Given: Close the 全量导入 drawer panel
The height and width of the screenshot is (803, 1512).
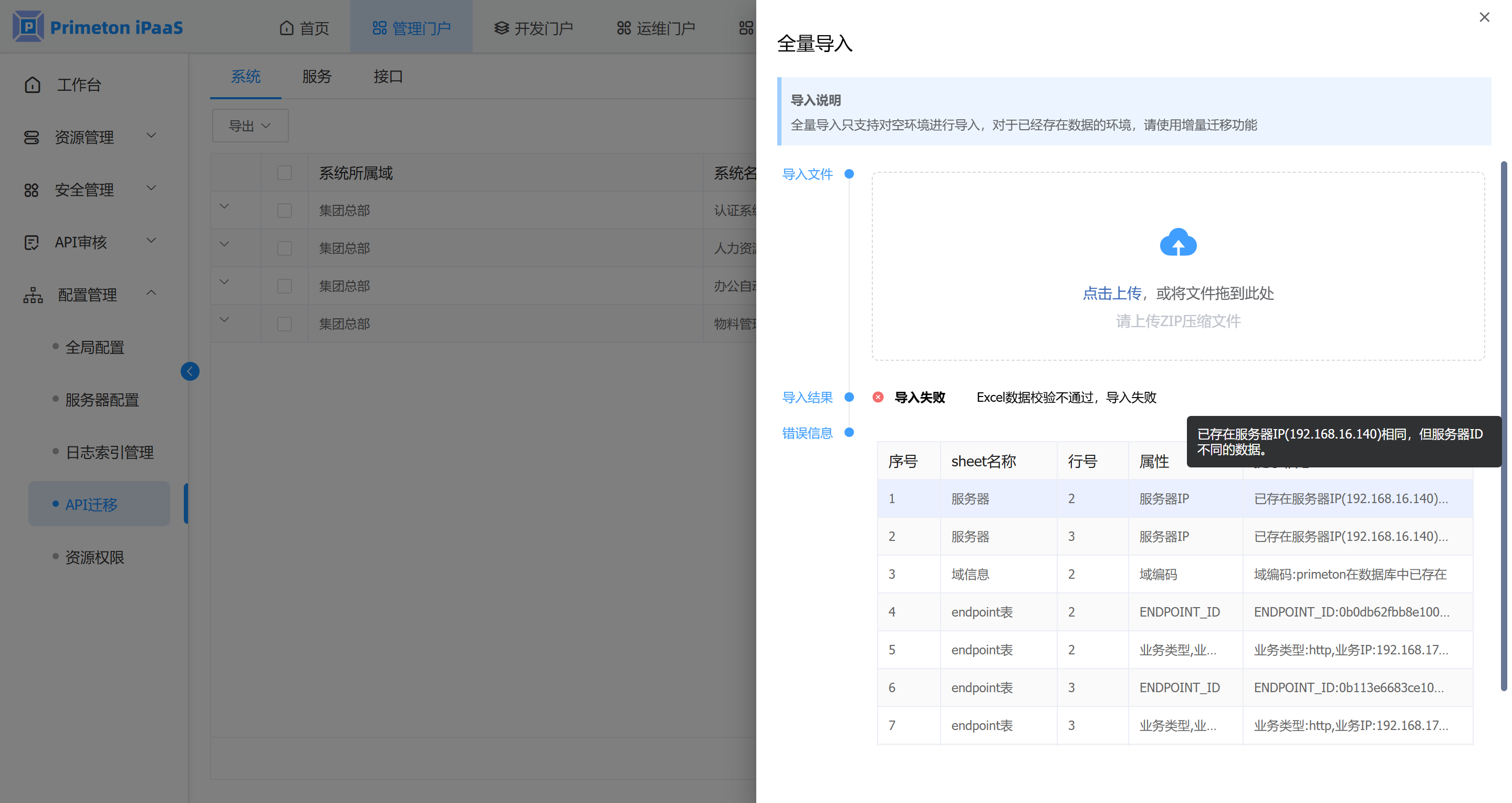Looking at the screenshot, I should click(x=1484, y=18).
